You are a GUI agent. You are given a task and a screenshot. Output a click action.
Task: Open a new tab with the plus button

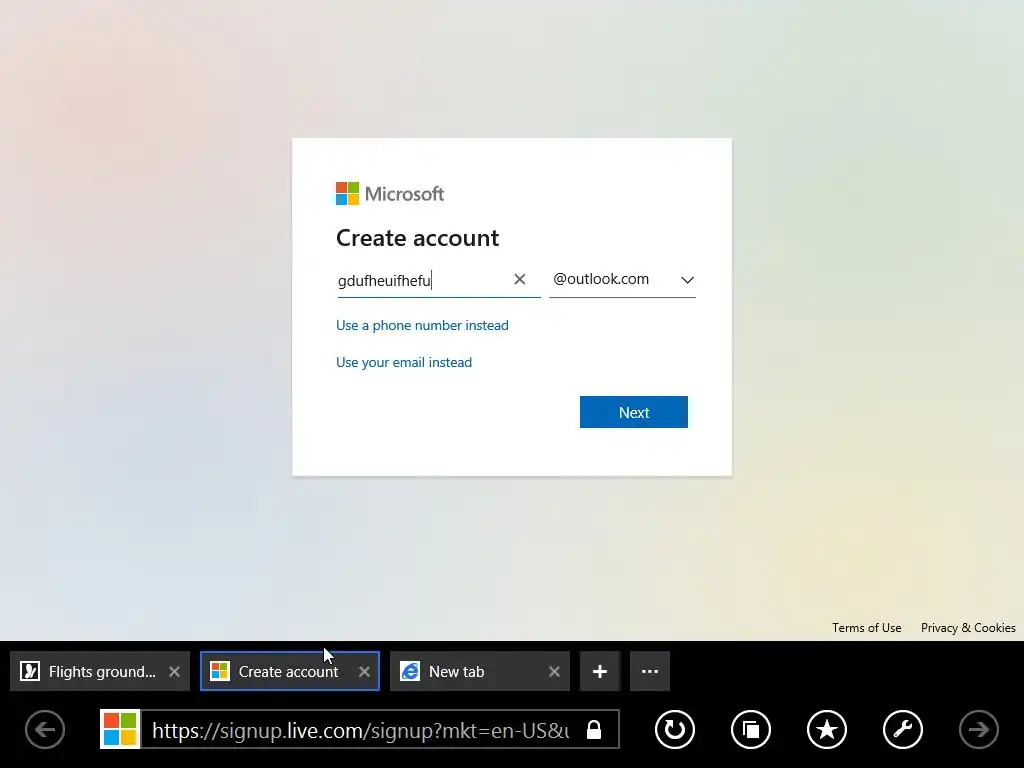tap(600, 671)
